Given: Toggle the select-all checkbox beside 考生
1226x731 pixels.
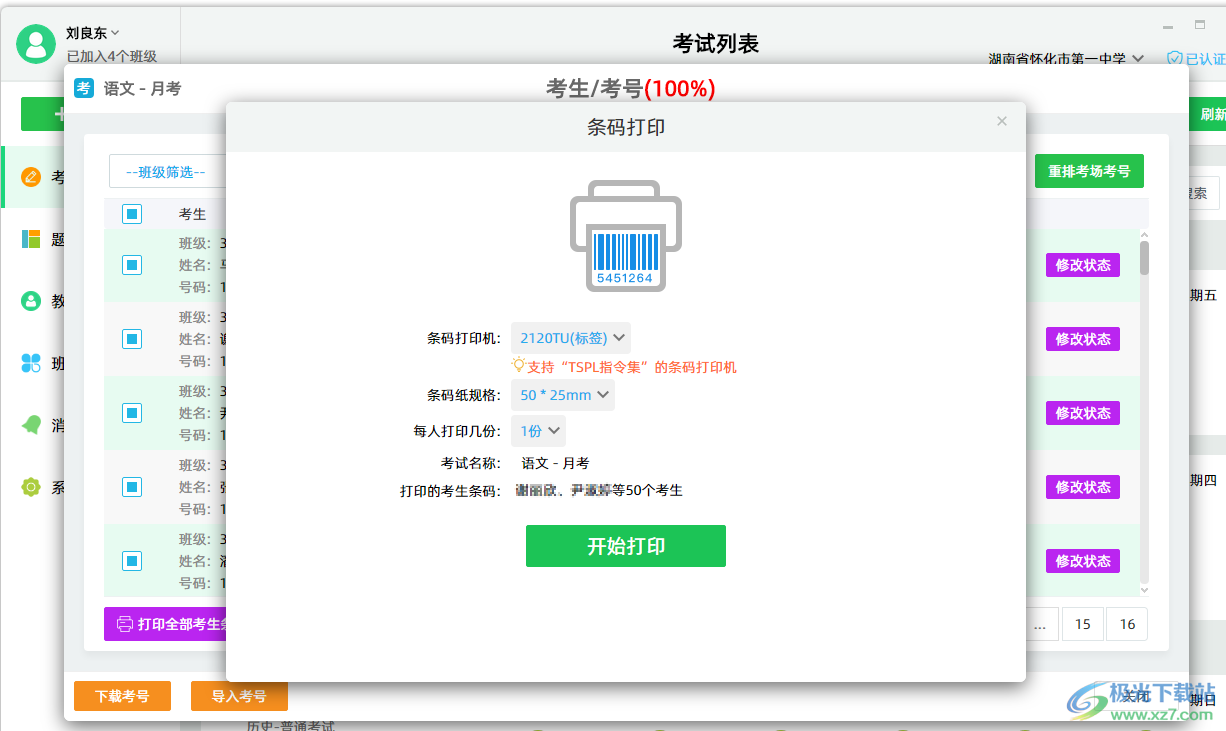Looking at the screenshot, I should click(132, 214).
